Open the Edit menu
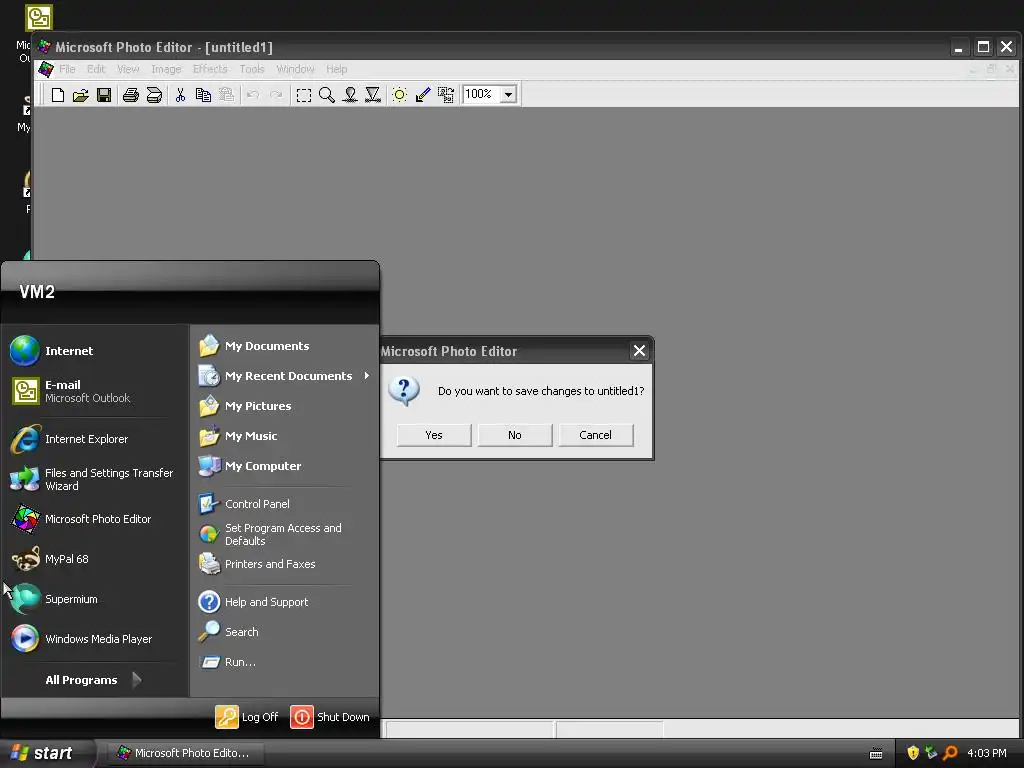The width and height of the screenshot is (1024, 768). pos(96,69)
